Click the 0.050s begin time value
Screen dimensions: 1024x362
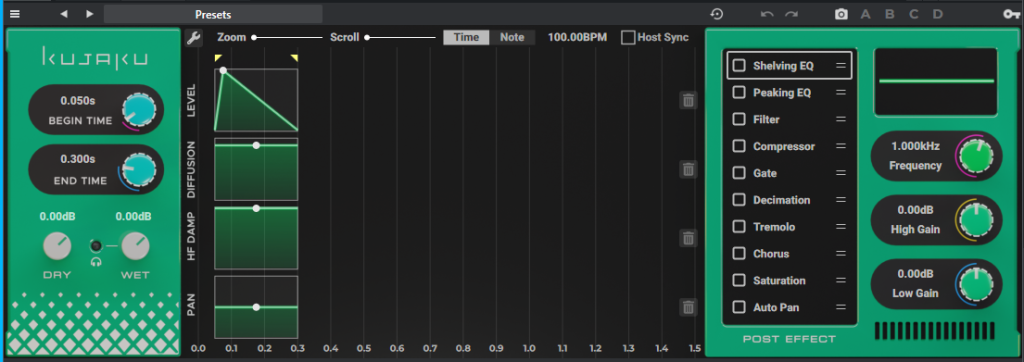(x=78, y=101)
